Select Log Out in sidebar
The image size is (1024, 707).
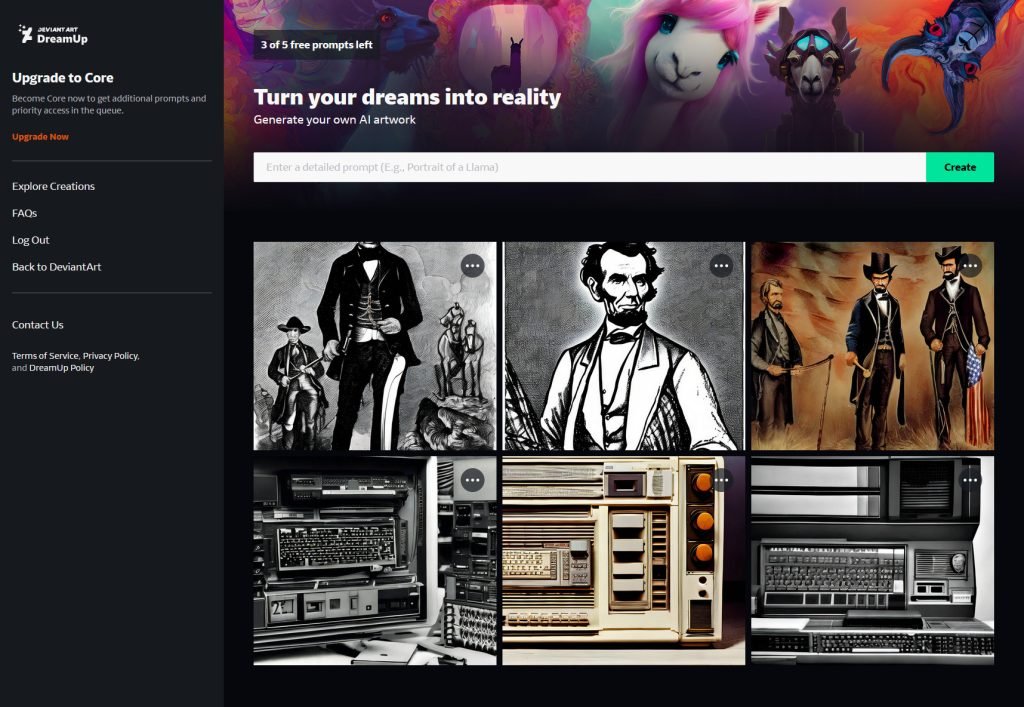point(30,240)
